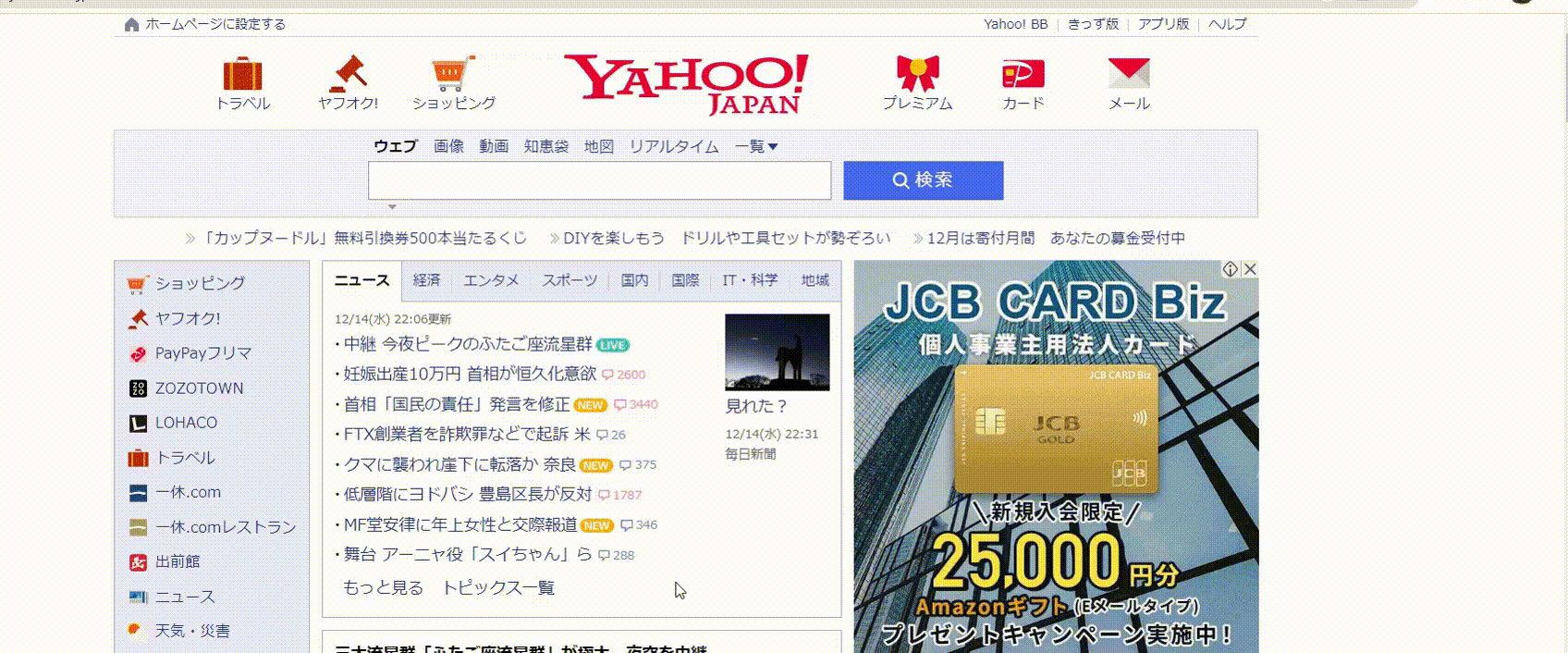This screenshot has height=653, width=1568.
Task: Switch to the 経済 news tab
Action: pos(426,280)
